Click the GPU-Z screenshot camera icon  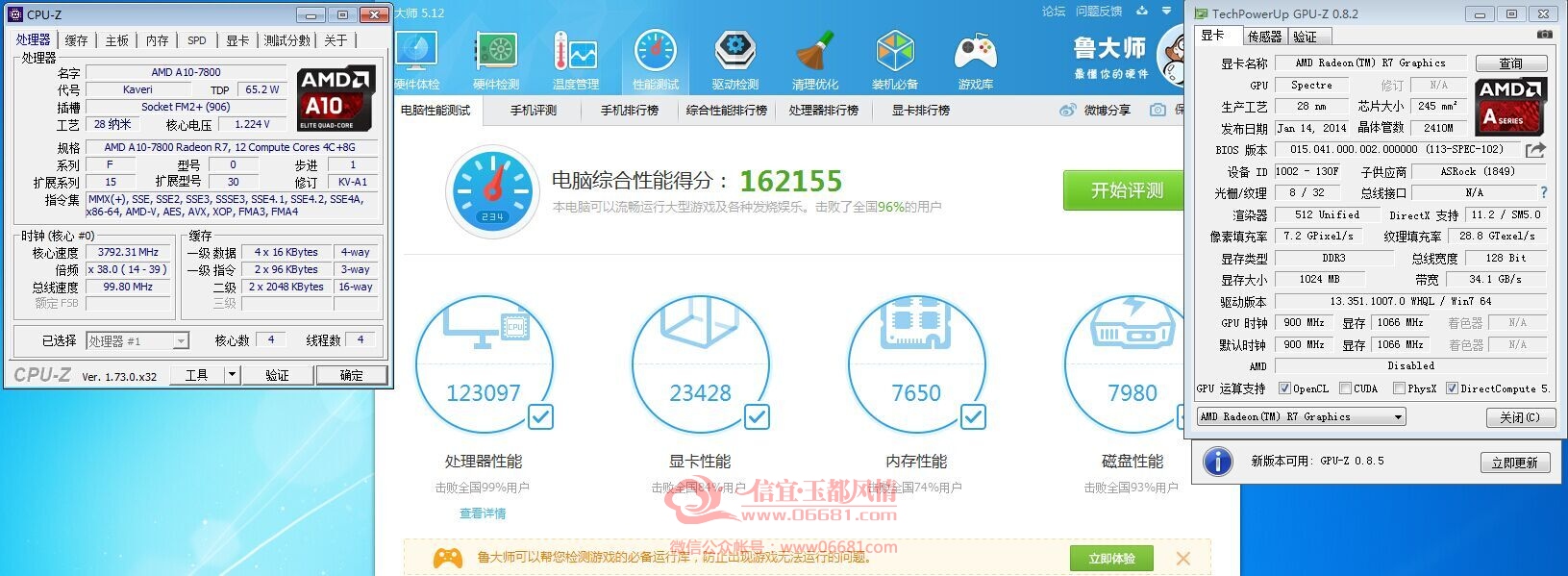(x=1544, y=34)
